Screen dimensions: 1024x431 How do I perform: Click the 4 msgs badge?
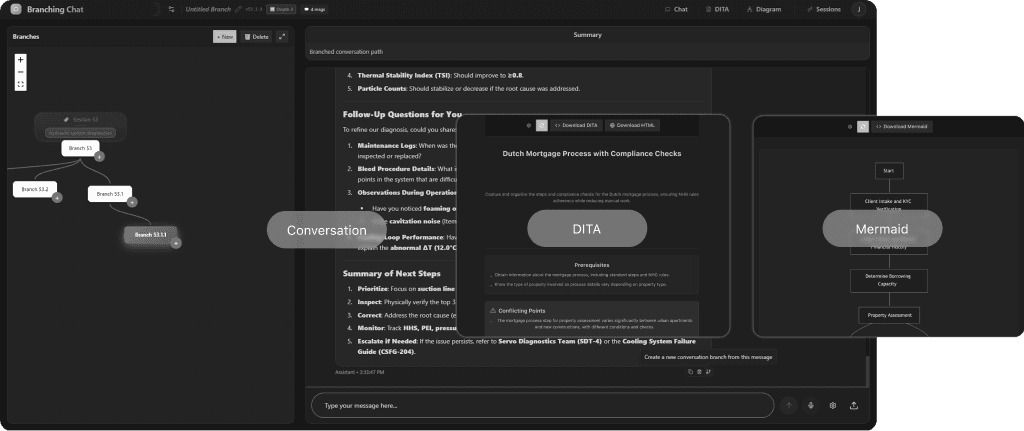315,9
